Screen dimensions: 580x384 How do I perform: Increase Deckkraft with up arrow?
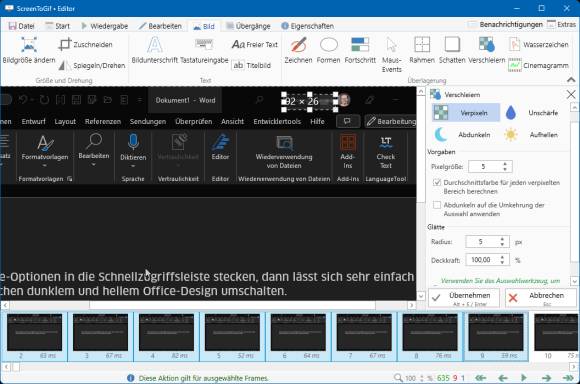click(x=502, y=257)
